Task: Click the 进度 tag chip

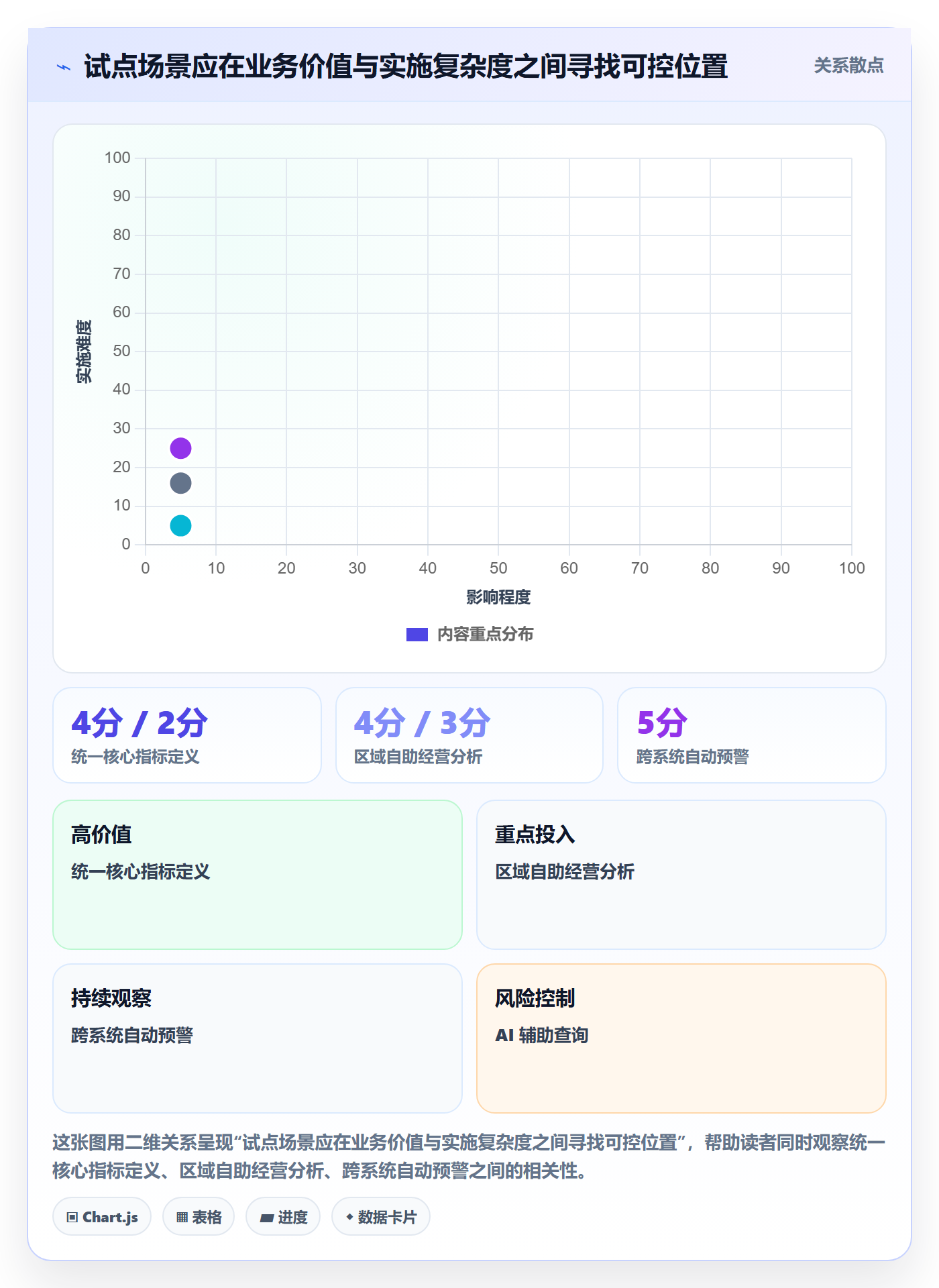Action: (283, 1217)
